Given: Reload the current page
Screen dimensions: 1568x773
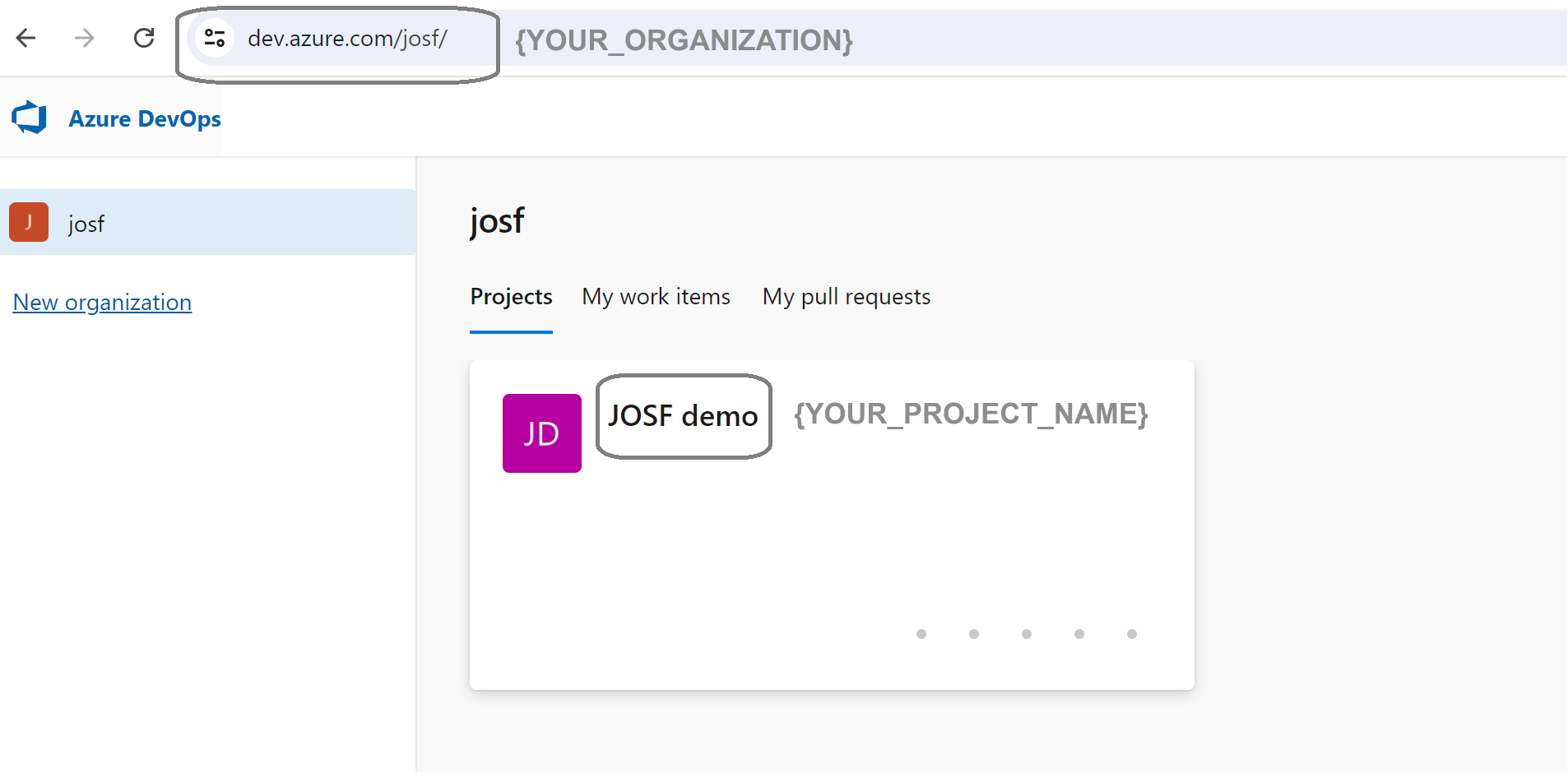Looking at the screenshot, I should click(x=144, y=38).
